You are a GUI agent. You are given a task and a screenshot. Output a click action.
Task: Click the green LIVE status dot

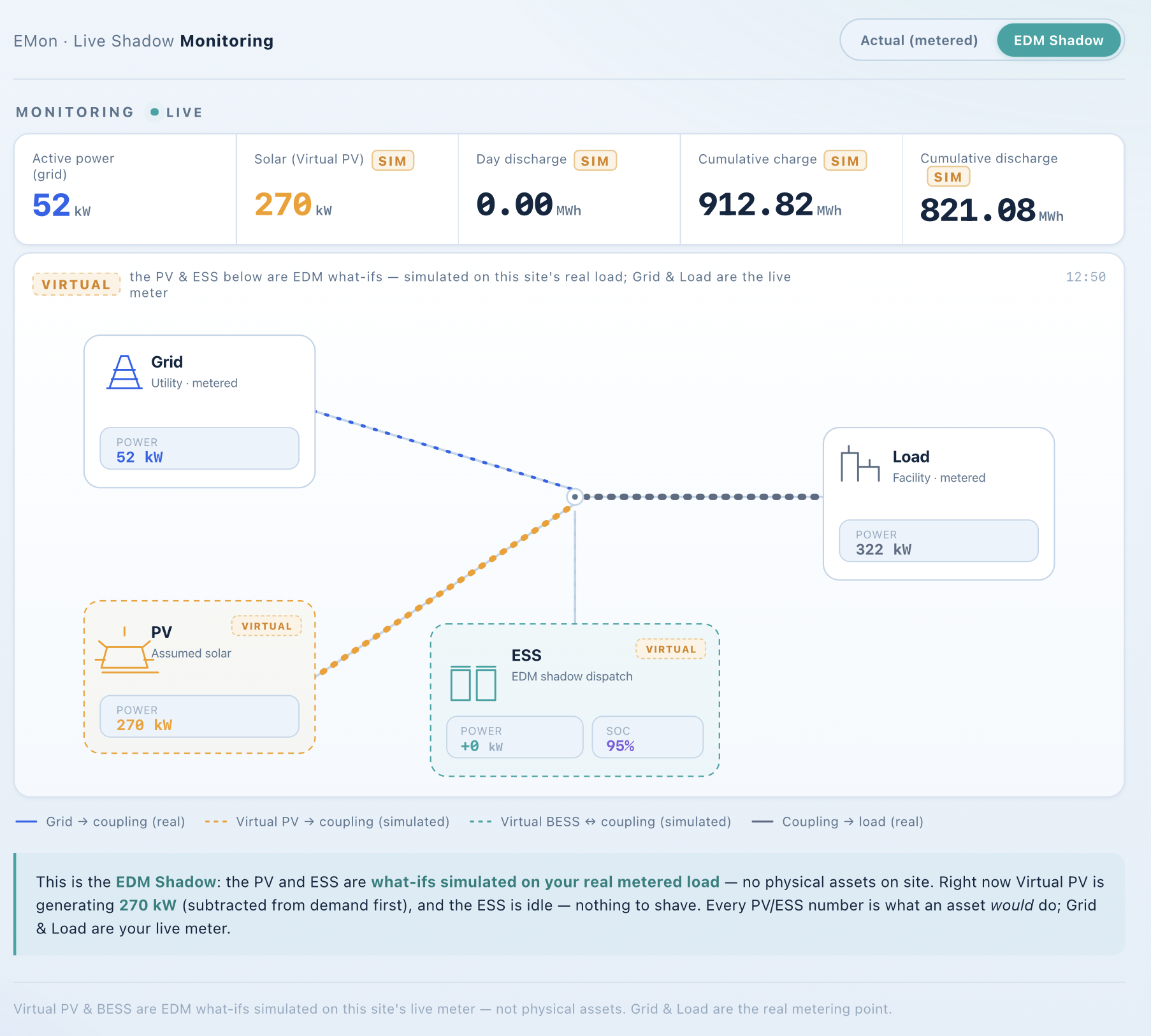click(x=154, y=112)
